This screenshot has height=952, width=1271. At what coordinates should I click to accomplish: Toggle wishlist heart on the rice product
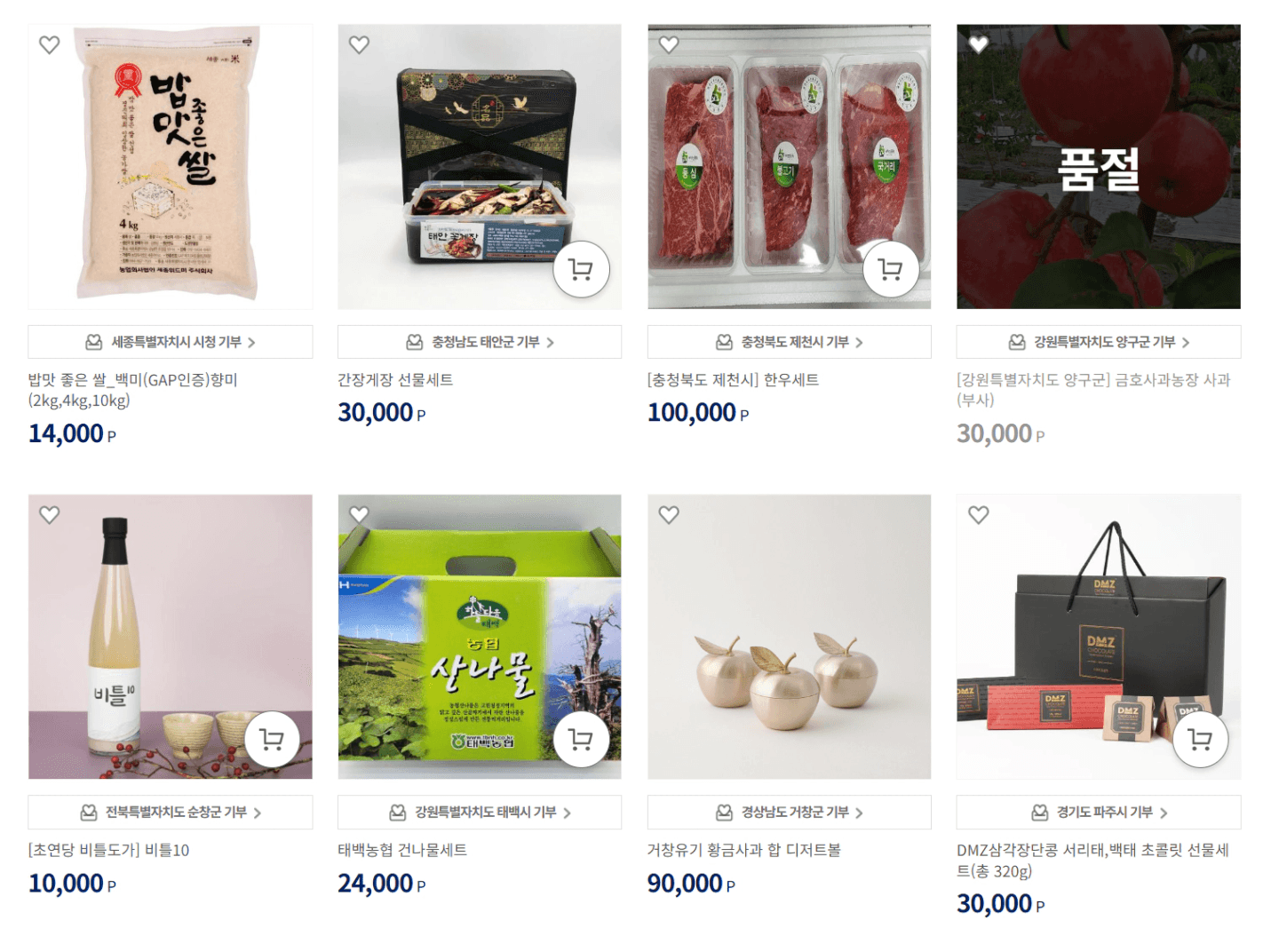(x=49, y=44)
